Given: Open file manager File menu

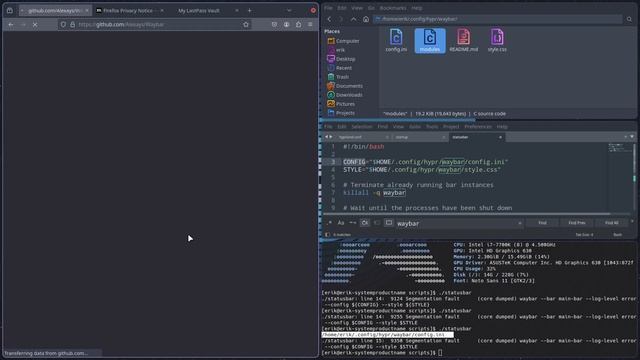Looking at the screenshot, I should pos(328,8).
